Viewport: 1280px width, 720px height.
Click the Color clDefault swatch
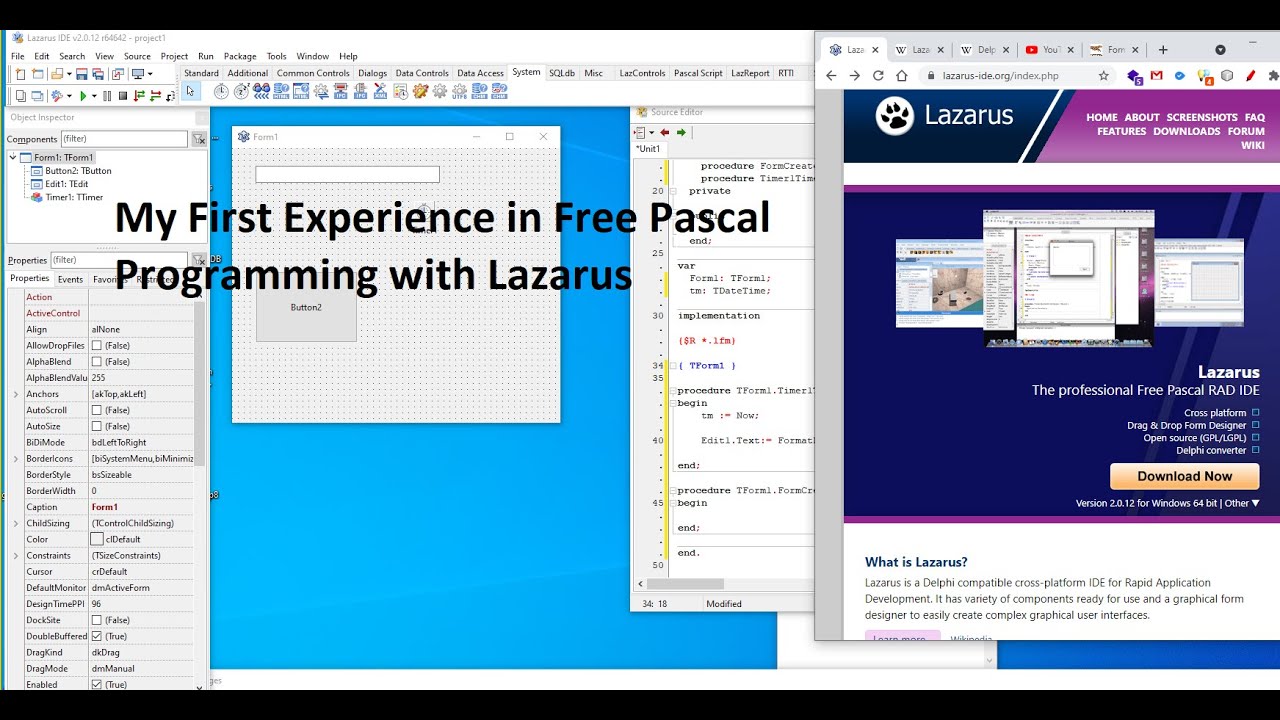click(97, 539)
